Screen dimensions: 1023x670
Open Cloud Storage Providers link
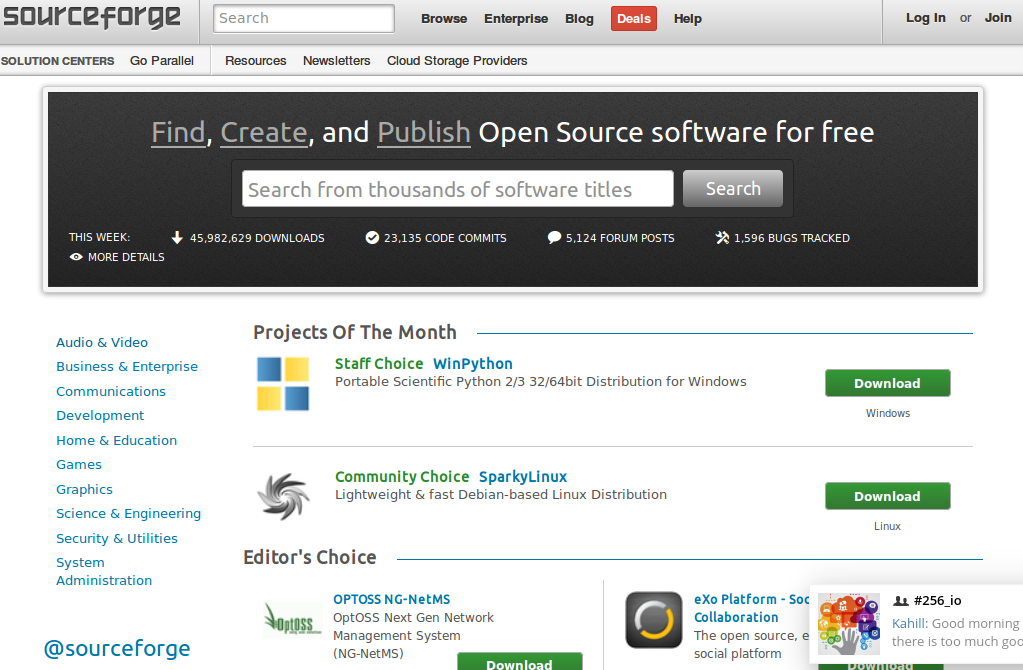[457, 61]
